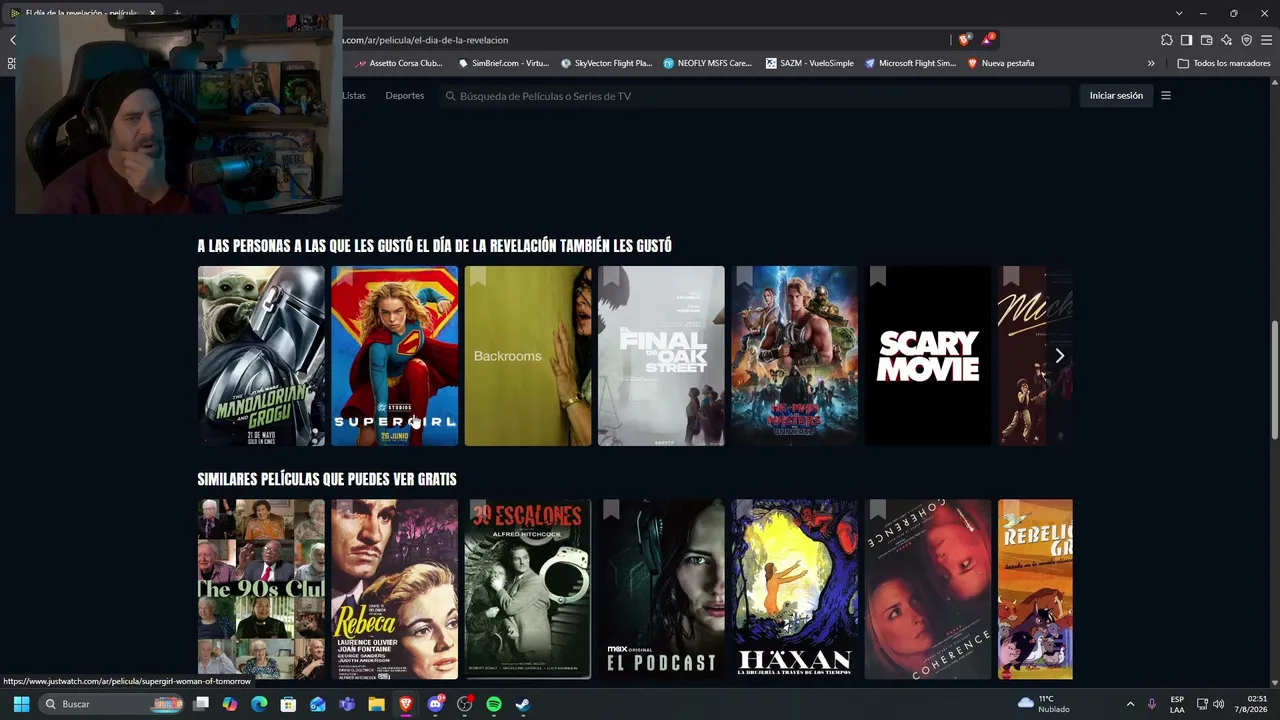Open Spotify from the taskbar

tap(494, 704)
